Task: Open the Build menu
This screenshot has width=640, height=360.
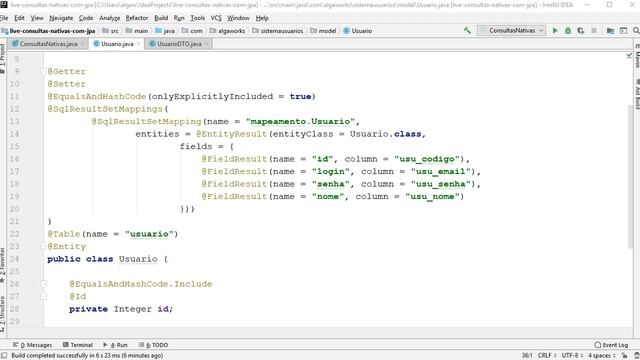Action: click(161, 18)
